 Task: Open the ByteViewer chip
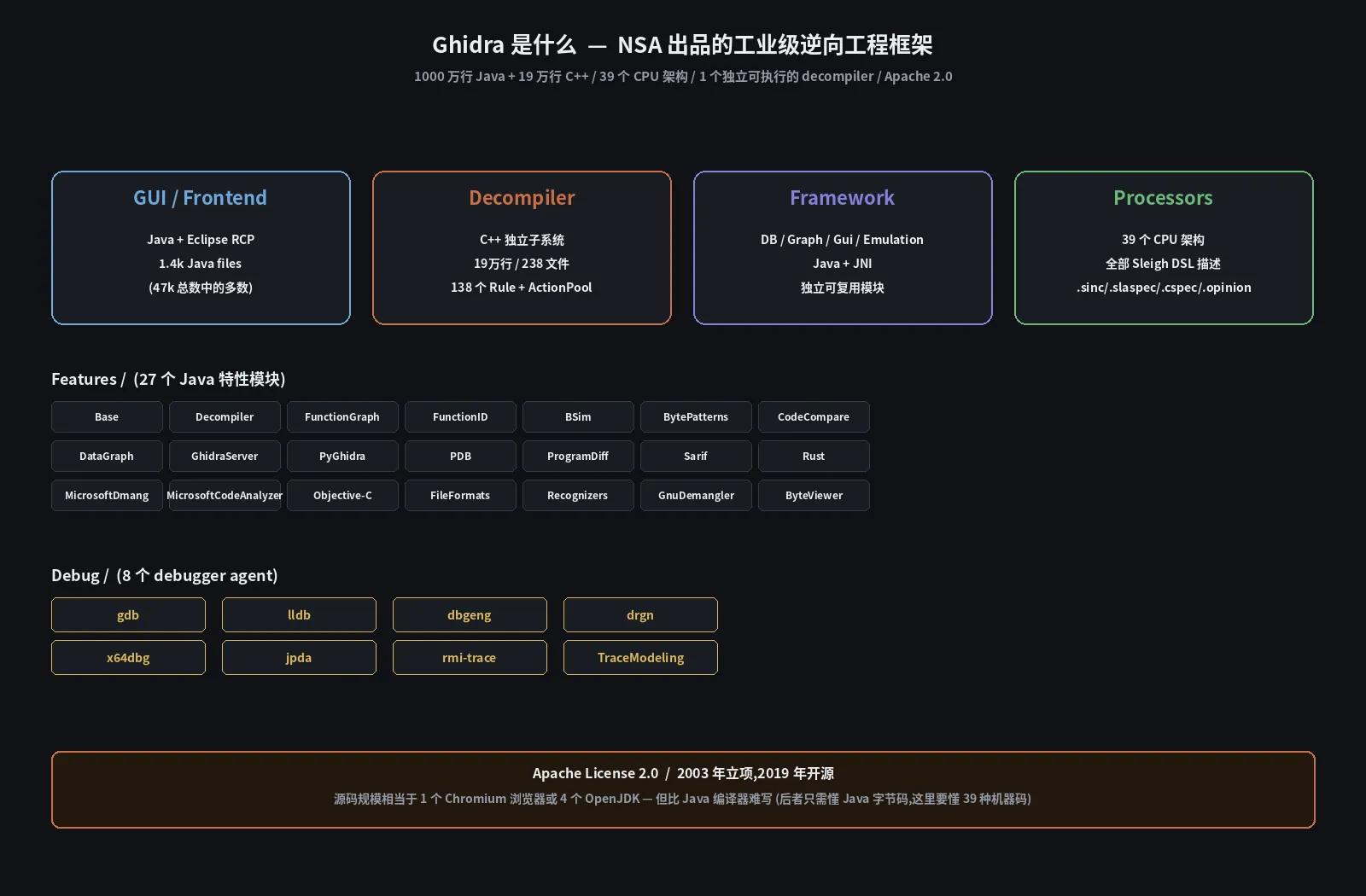coord(814,495)
